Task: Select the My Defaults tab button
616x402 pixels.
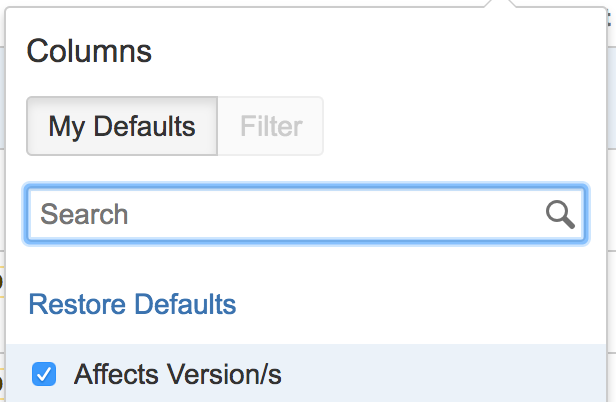Action: 122,126
